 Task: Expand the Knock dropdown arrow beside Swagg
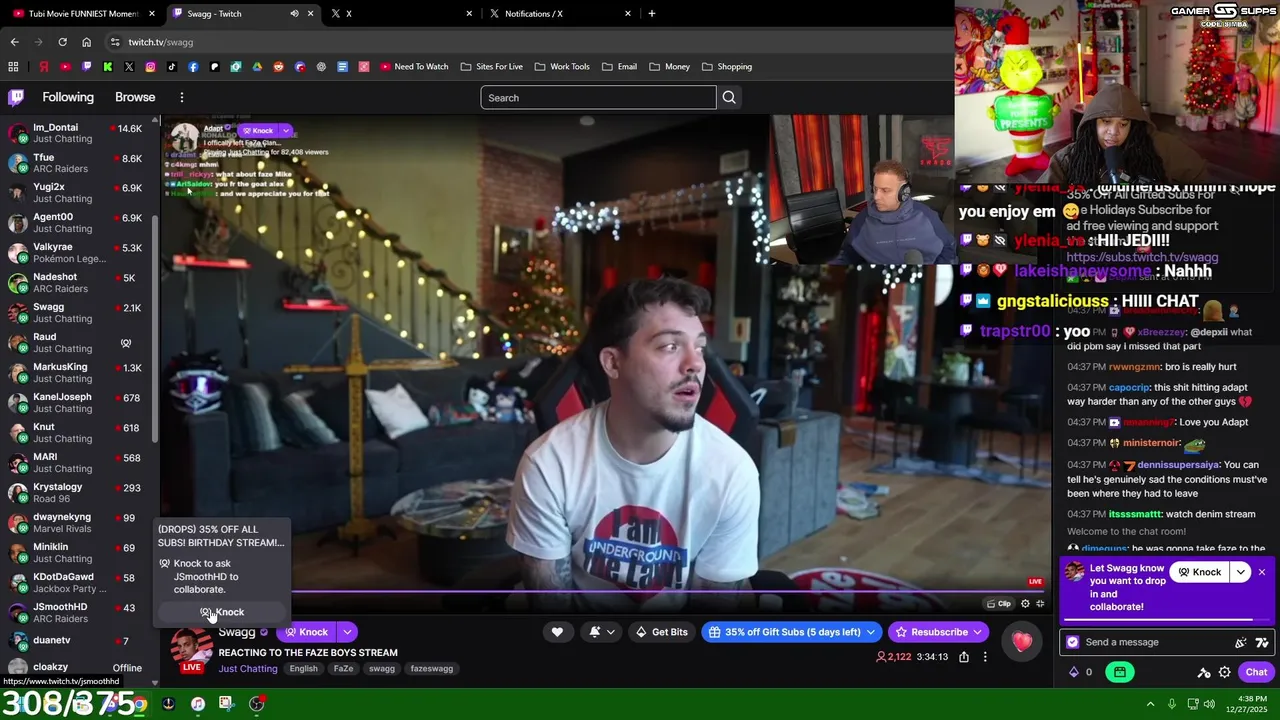tap(347, 632)
